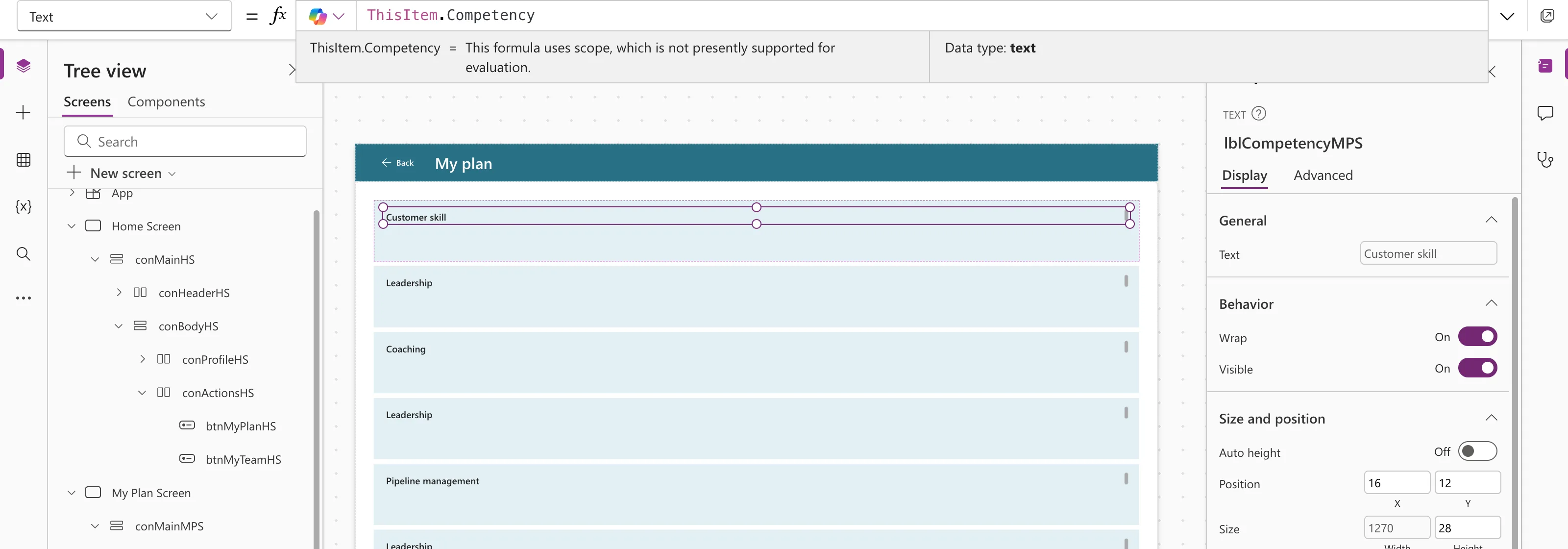The image size is (1568, 549).
Task: Collapse the Size and position section
Action: click(x=1491, y=418)
